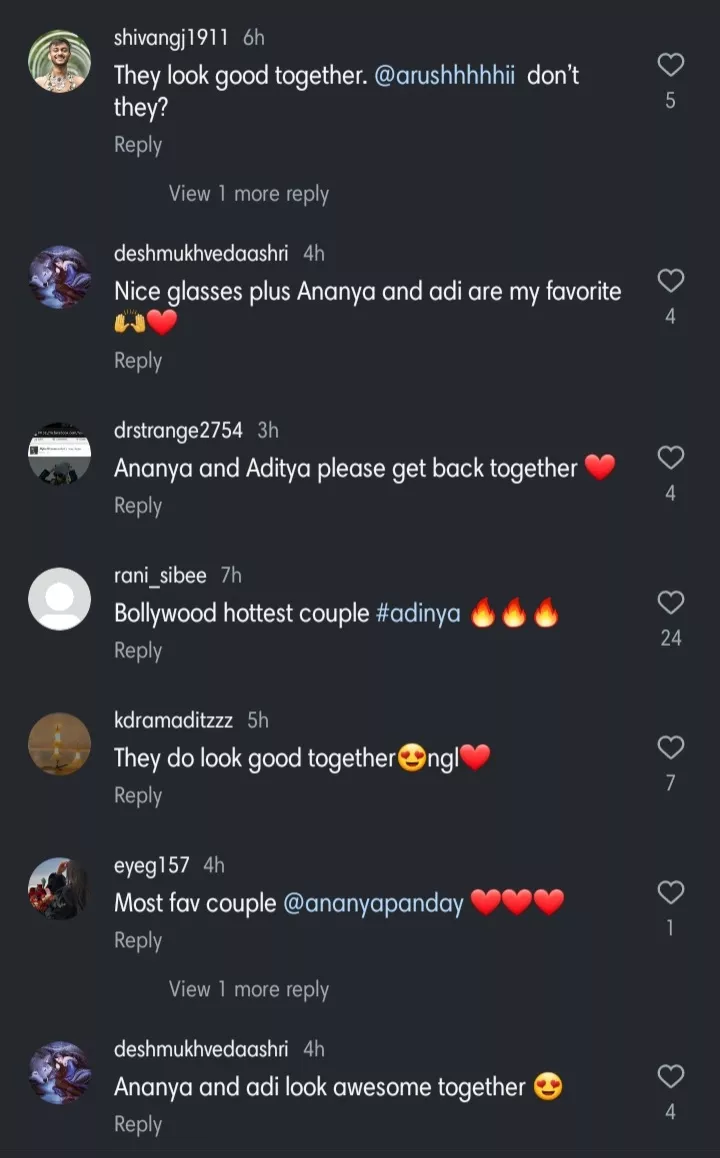The width and height of the screenshot is (720, 1158).
Task: Open drstrange2754 username profile
Action: click(178, 430)
